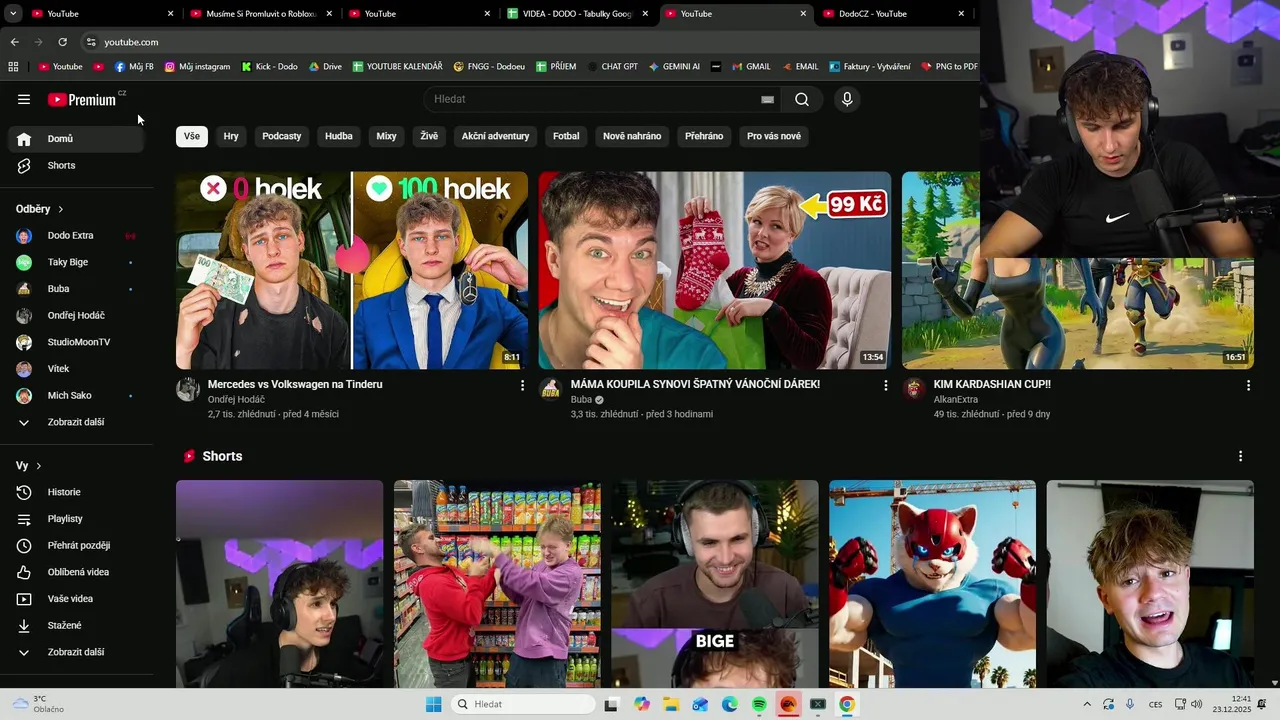Open the KIM KARDASHIAN CUP!! title
This screenshot has width=1280, height=720.
tap(992, 384)
